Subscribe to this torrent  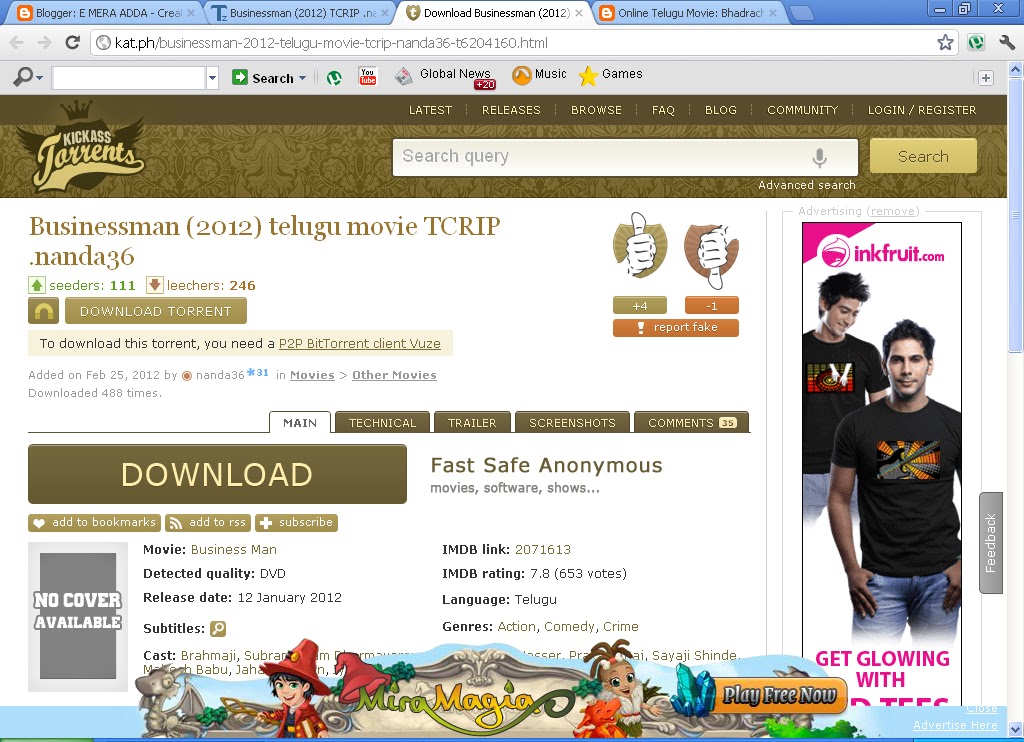pyautogui.click(x=296, y=523)
